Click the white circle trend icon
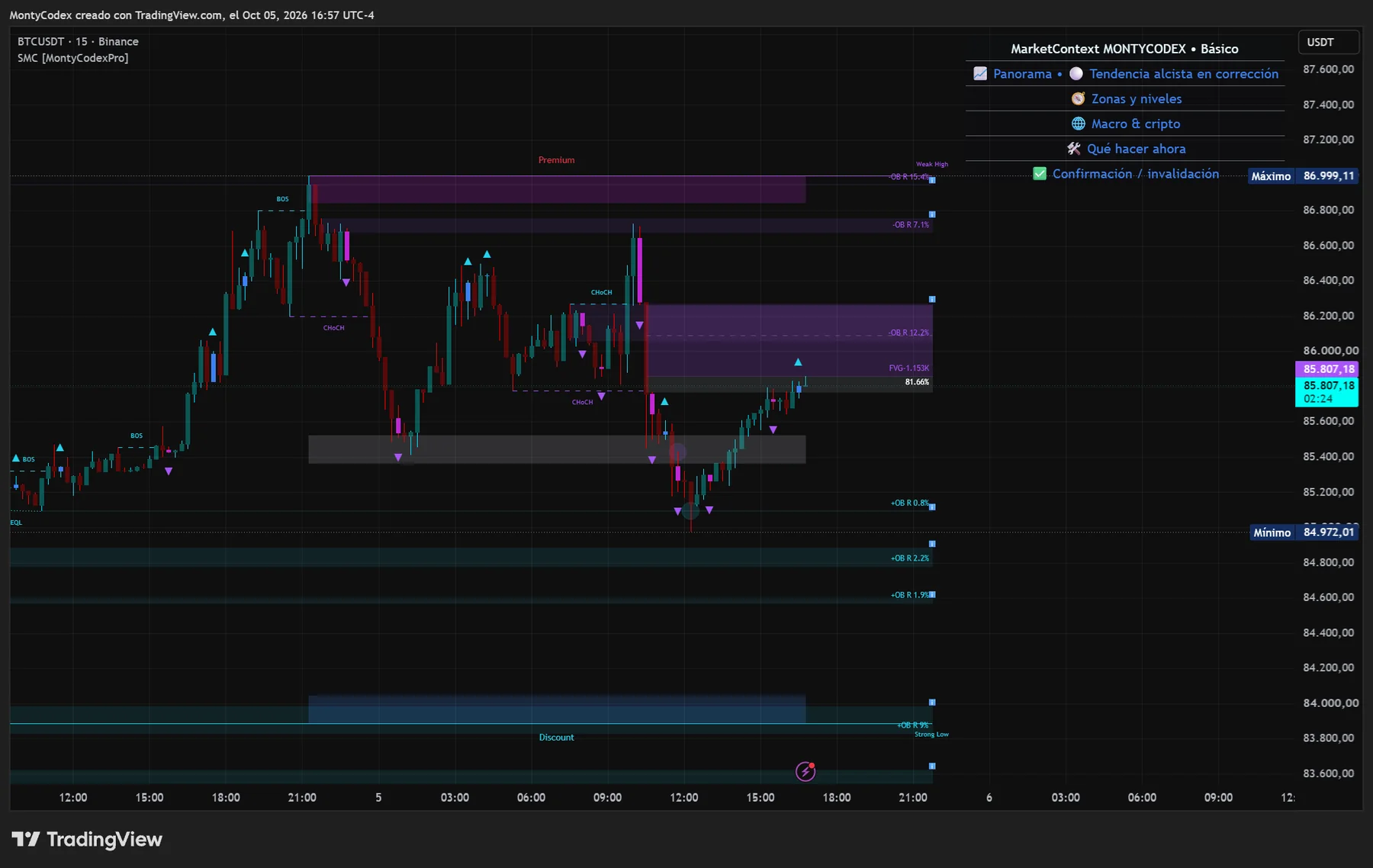The height and width of the screenshot is (868, 1373). [x=1076, y=74]
